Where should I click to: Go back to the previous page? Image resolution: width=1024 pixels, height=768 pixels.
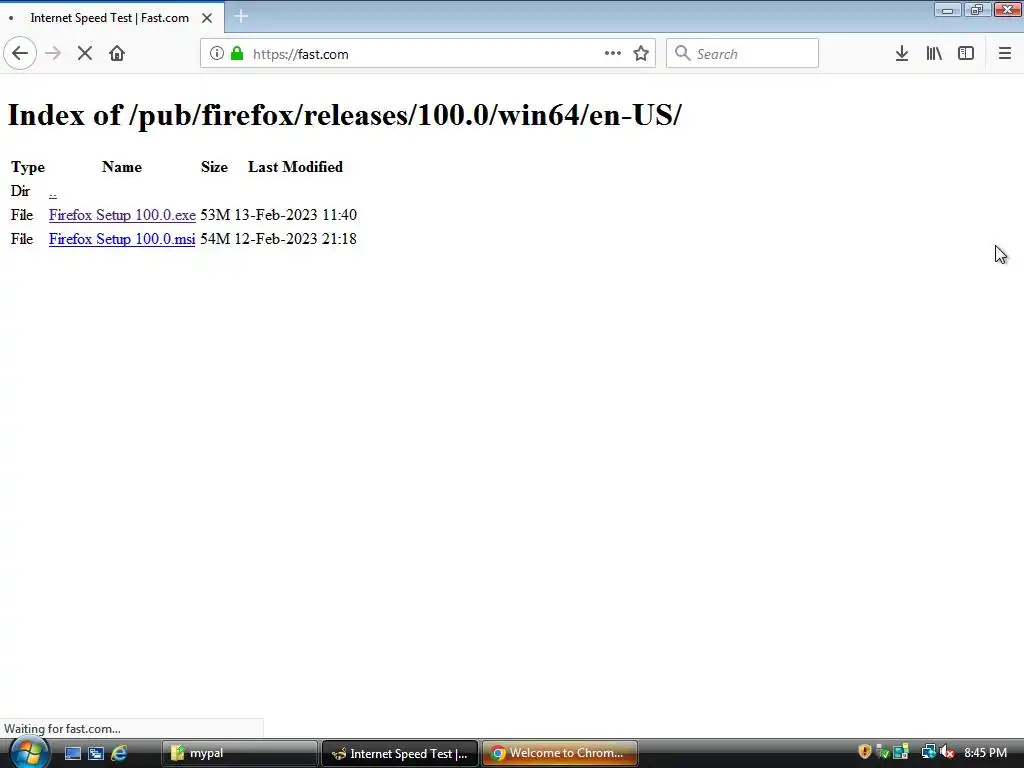20,54
